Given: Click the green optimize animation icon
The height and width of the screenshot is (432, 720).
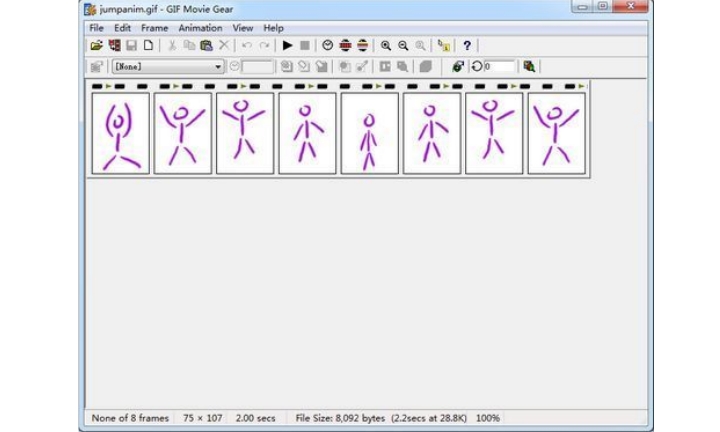Looking at the screenshot, I should click(458, 67).
